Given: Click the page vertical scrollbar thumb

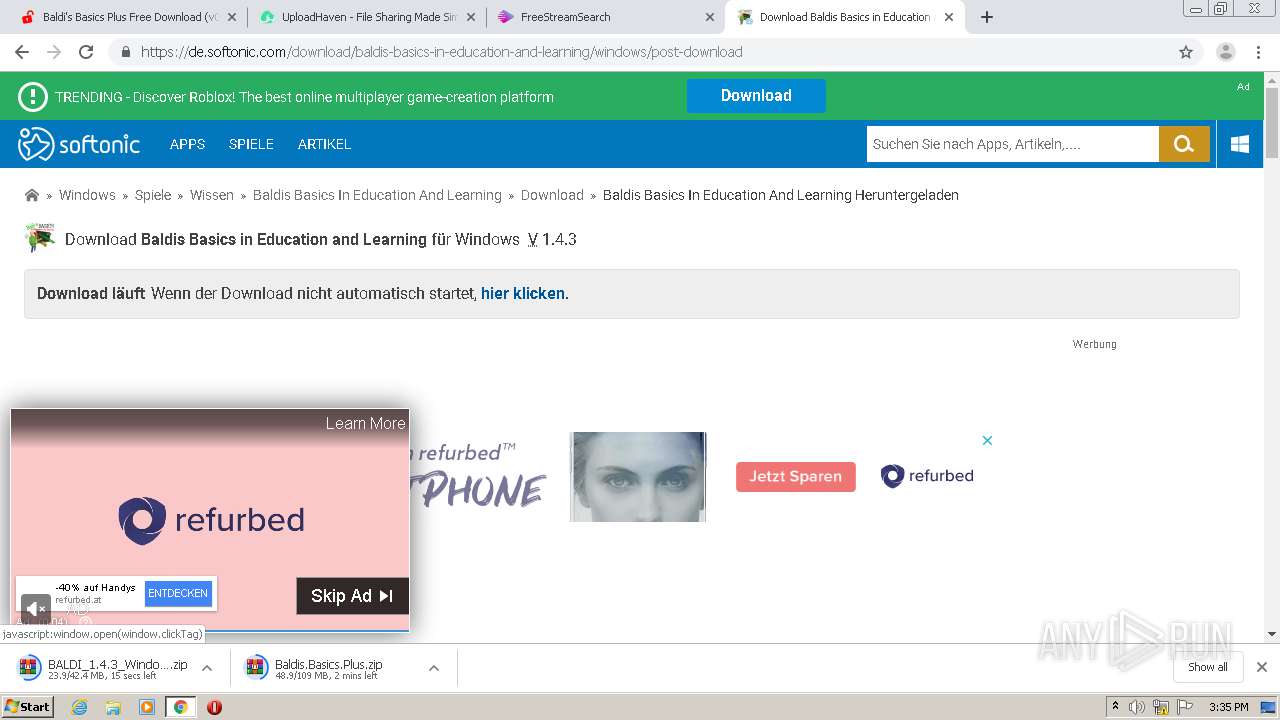Looking at the screenshot, I should (1272, 123).
